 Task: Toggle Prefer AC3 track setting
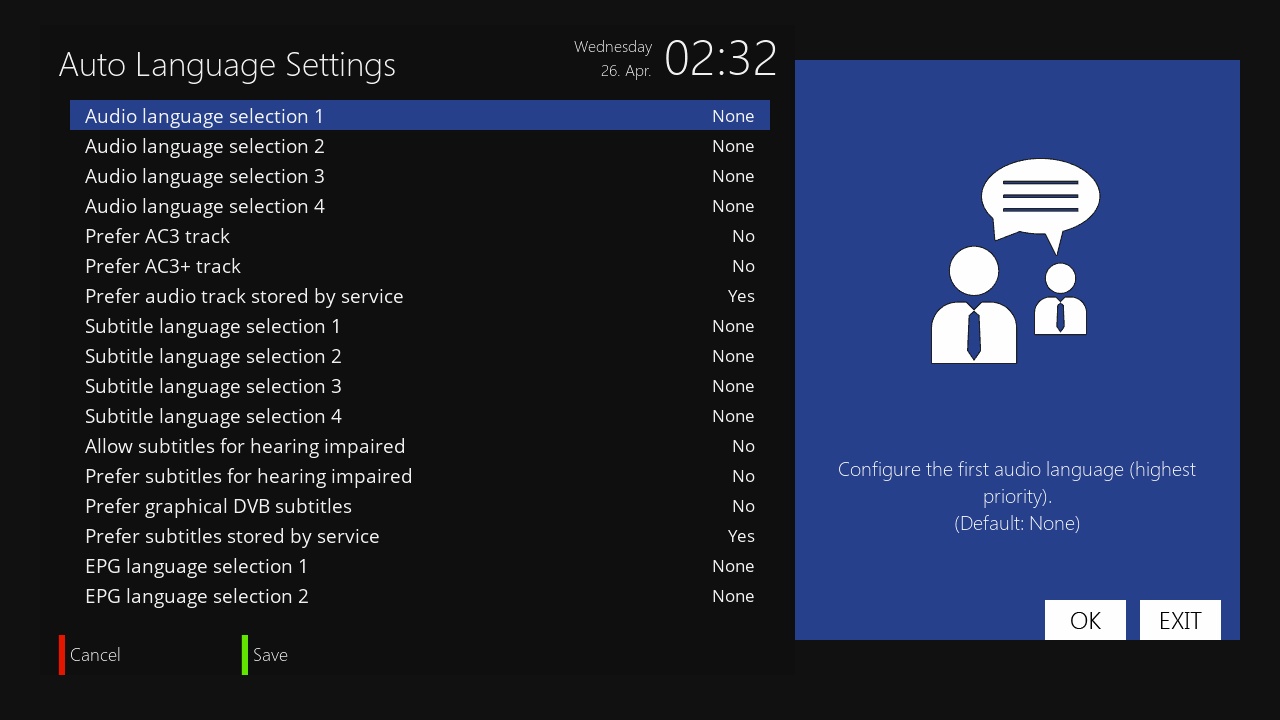tap(420, 236)
